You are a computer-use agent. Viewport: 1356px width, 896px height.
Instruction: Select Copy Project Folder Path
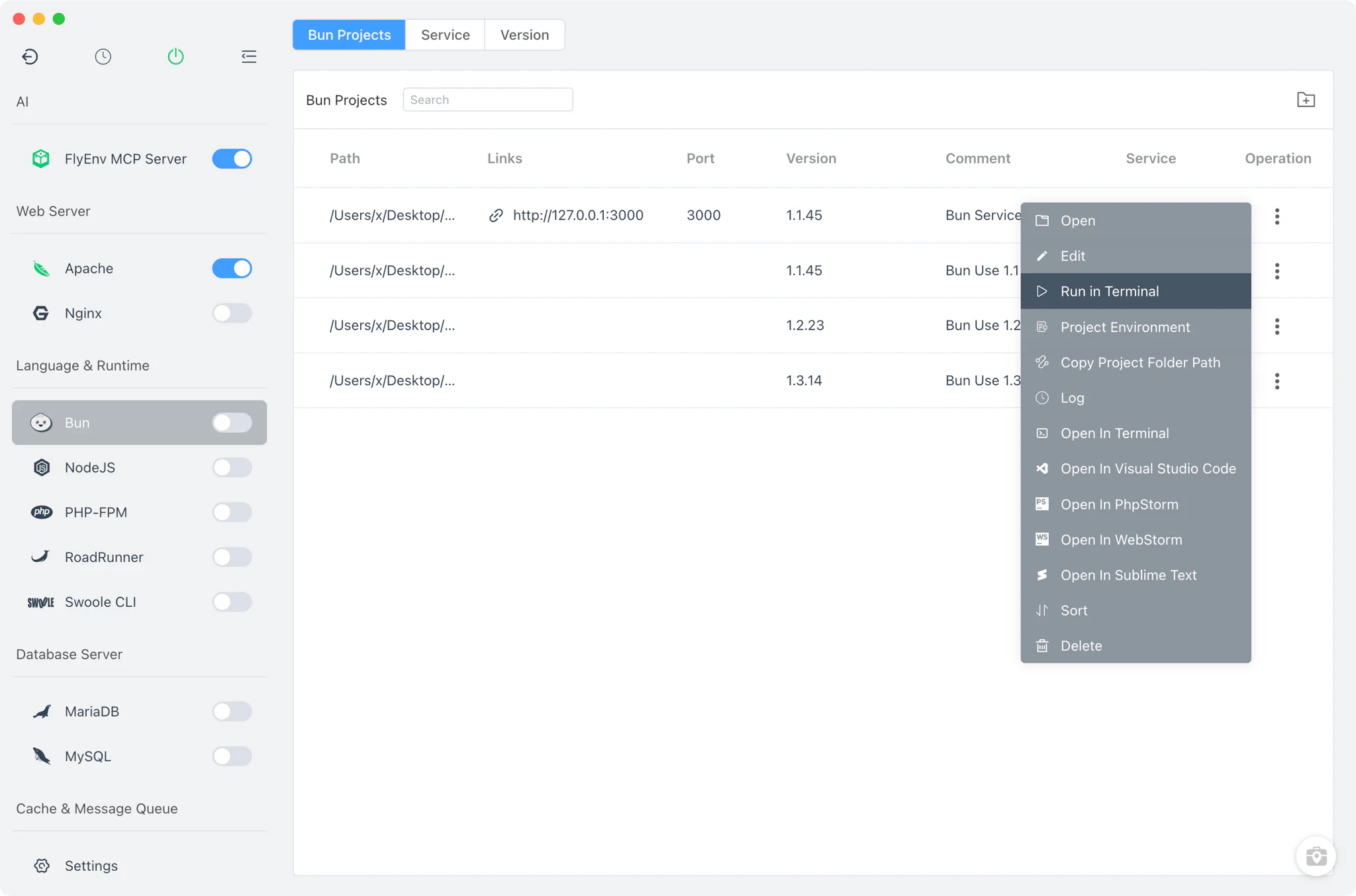tap(1136, 362)
